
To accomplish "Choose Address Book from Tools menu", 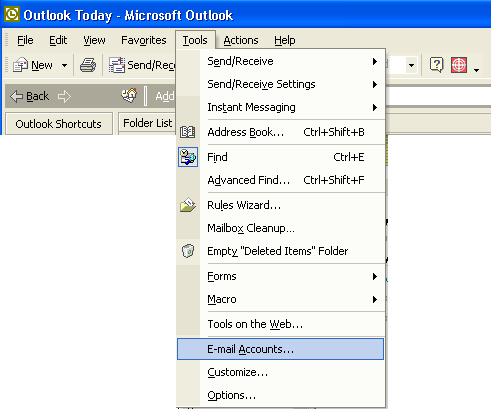I will 281,132.
